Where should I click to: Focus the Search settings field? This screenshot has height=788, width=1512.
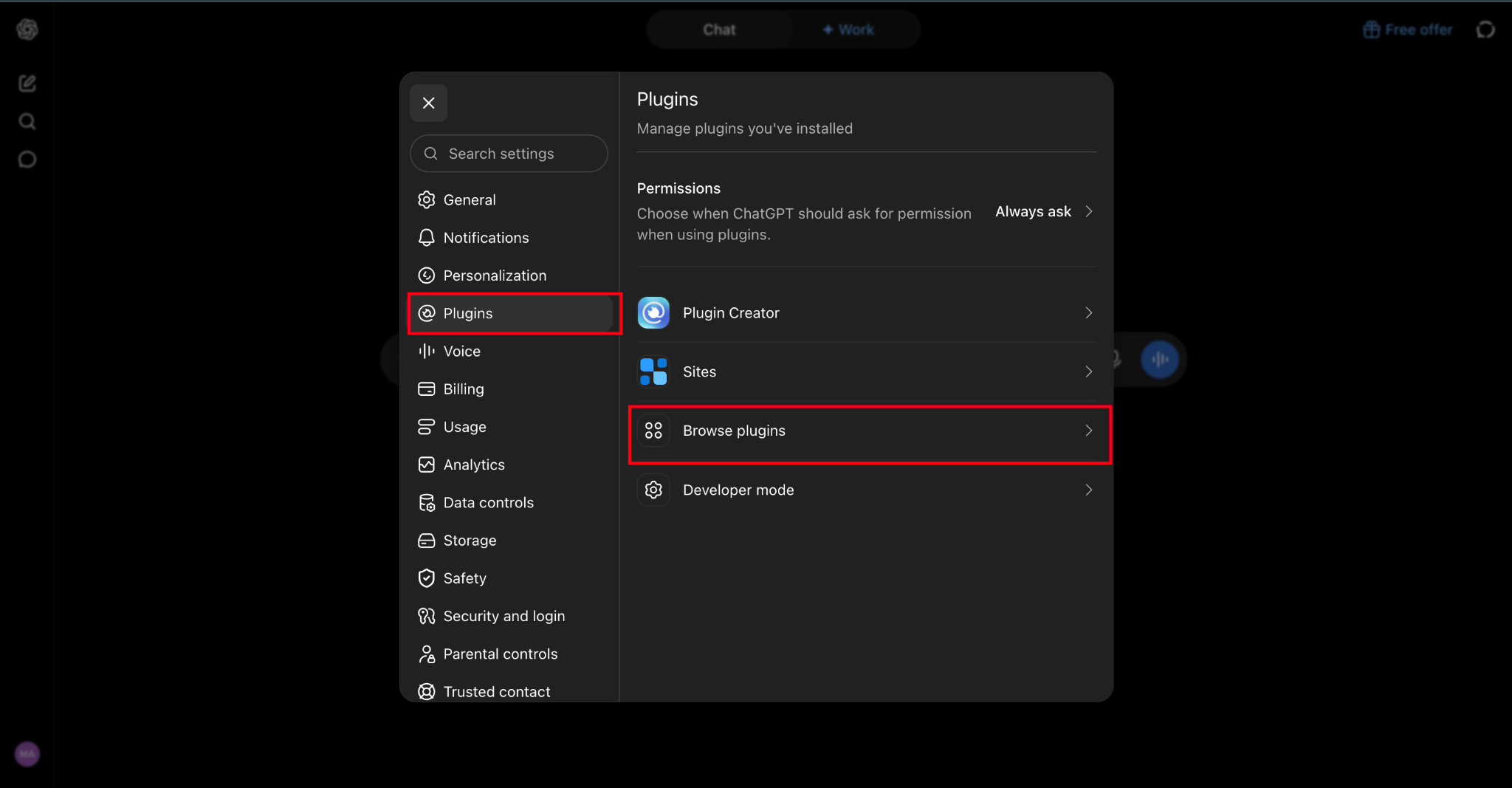[x=509, y=154]
